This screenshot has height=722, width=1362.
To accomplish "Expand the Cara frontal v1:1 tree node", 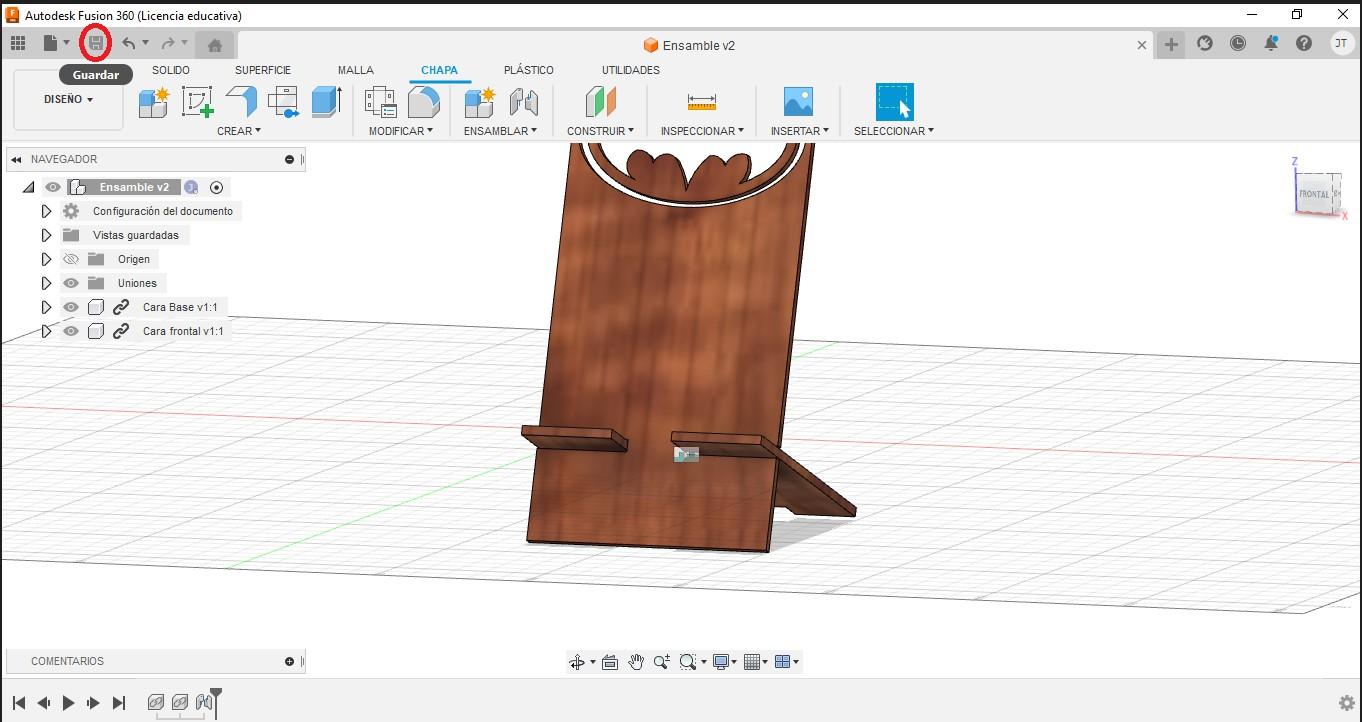I will [45, 331].
